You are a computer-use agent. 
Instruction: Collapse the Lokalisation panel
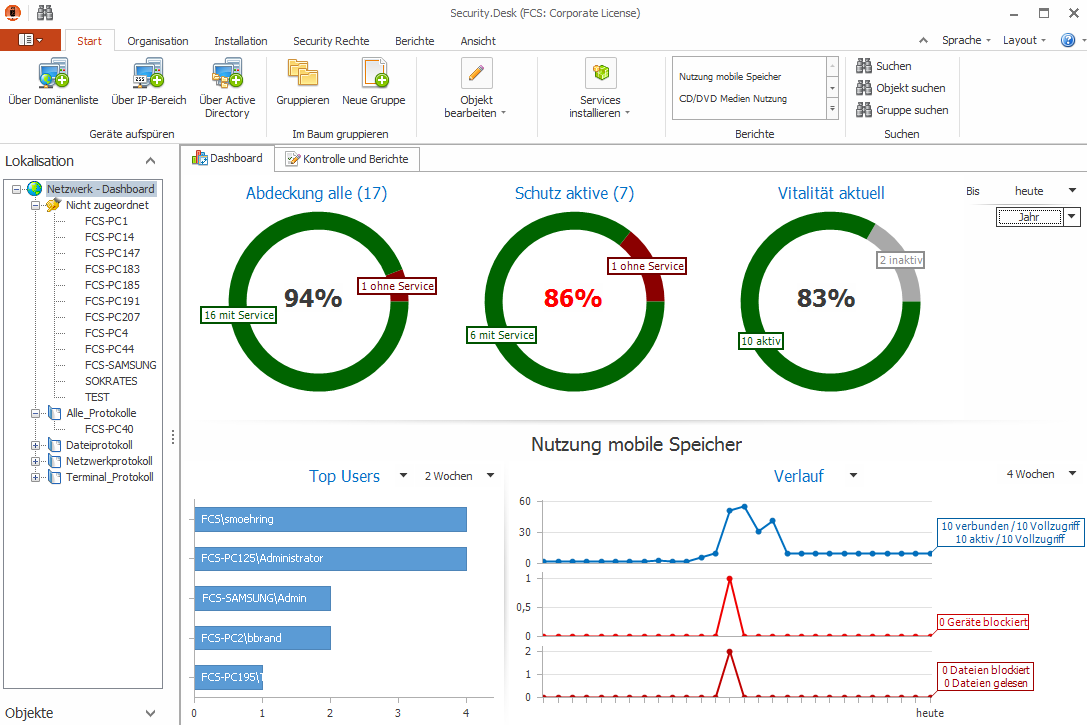[x=150, y=161]
